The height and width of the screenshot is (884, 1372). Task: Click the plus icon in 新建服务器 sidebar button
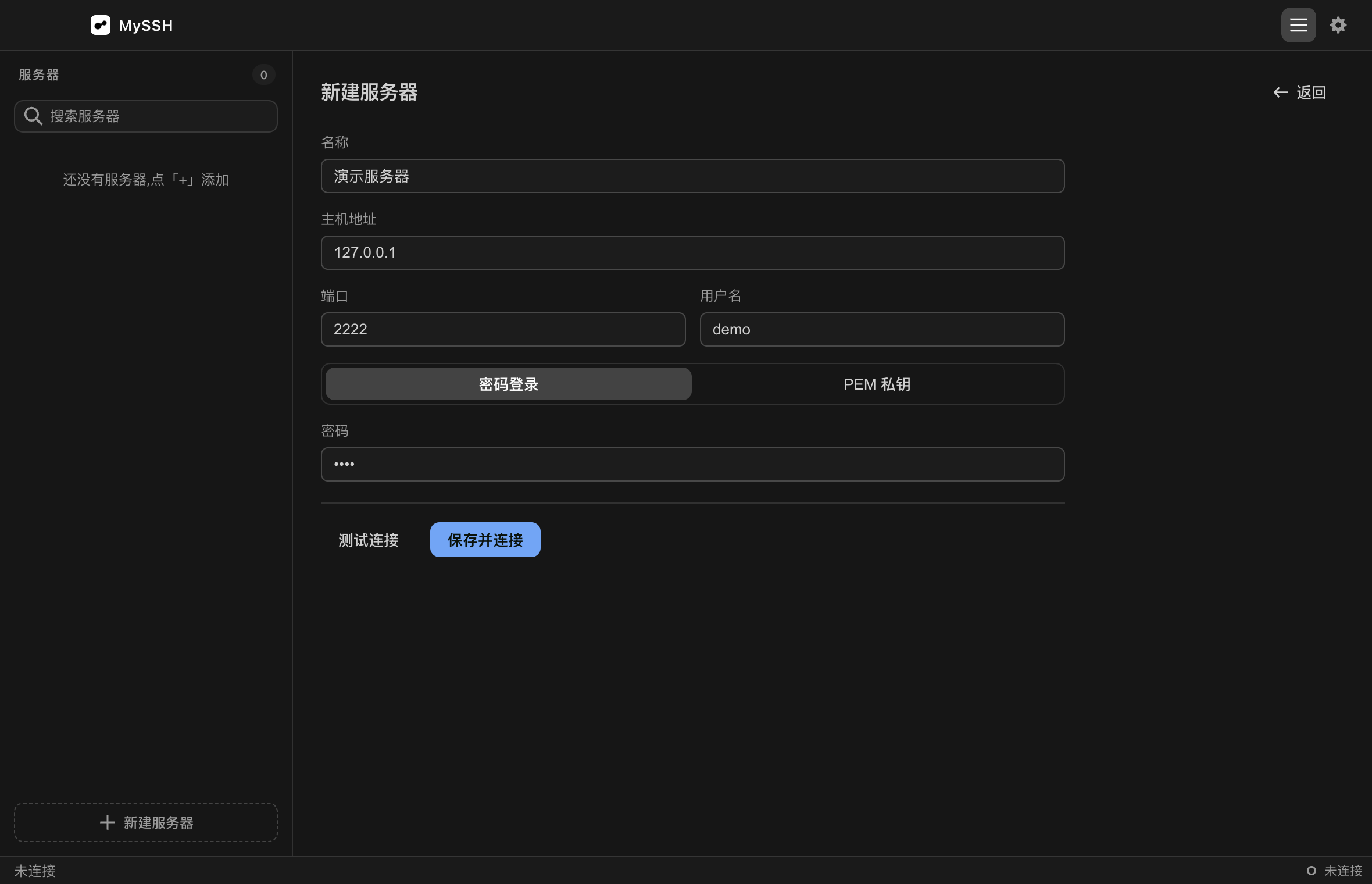point(107,822)
